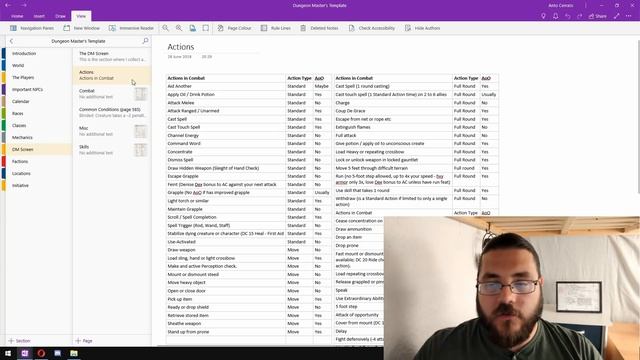Add a new Section
Viewport: 640px width, 360px height.
tap(19, 341)
